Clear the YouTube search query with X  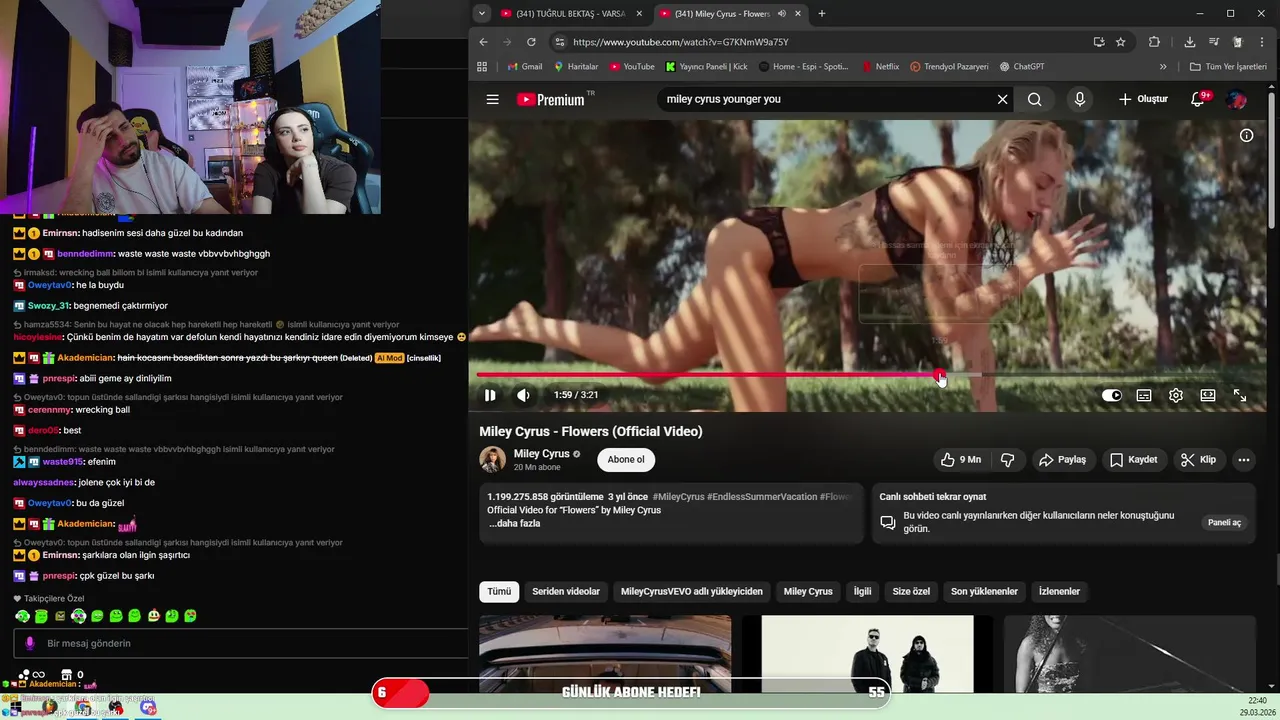click(1002, 99)
